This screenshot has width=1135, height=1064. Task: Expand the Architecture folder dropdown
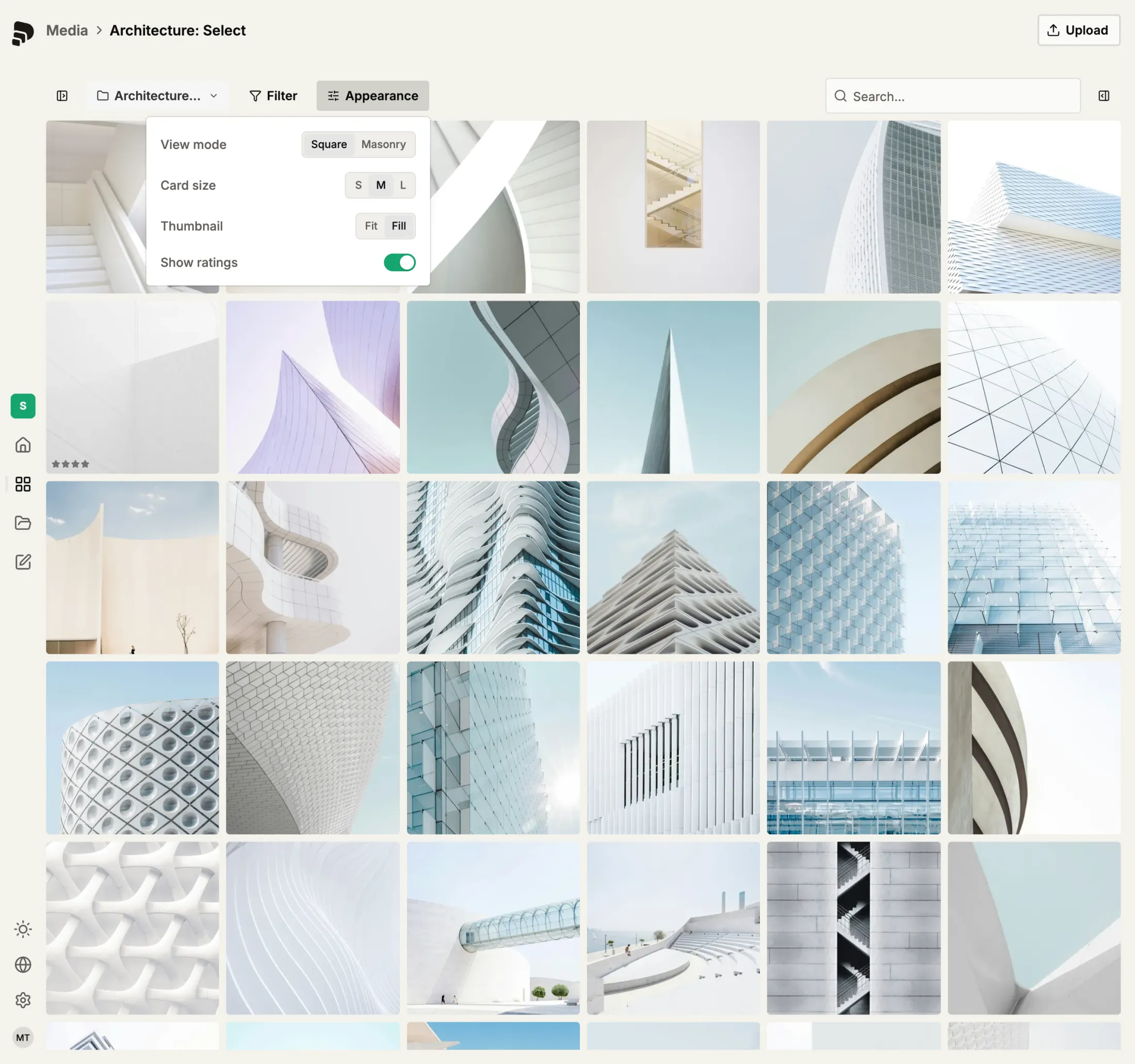(x=158, y=96)
